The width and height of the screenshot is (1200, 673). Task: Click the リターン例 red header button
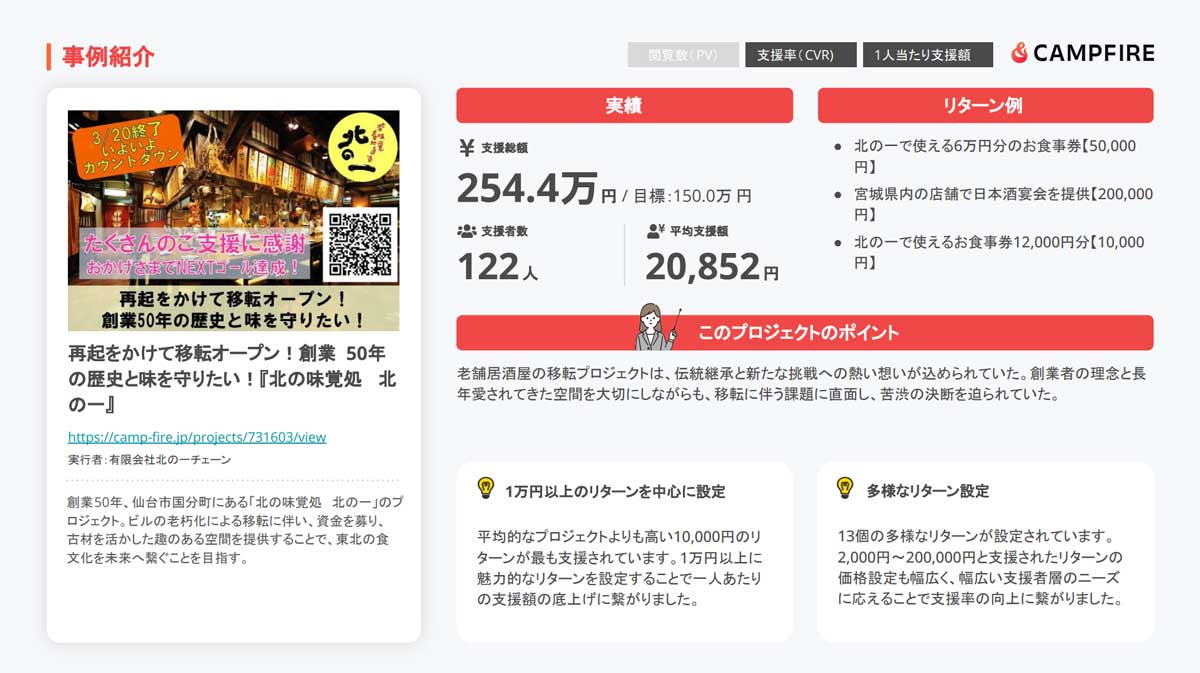pos(985,106)
